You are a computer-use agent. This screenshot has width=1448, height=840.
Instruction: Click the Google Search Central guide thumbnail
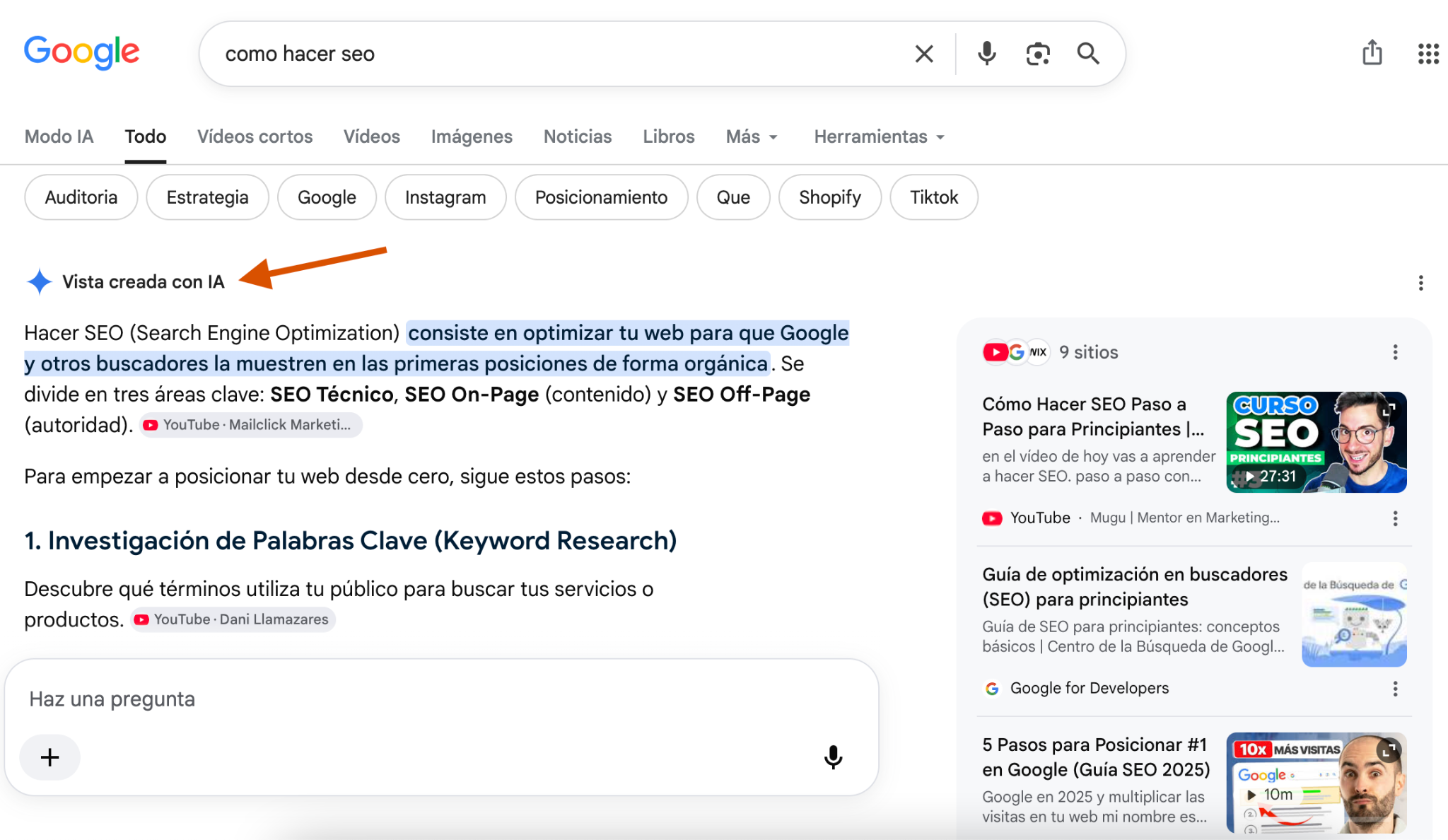(1354, 614)
